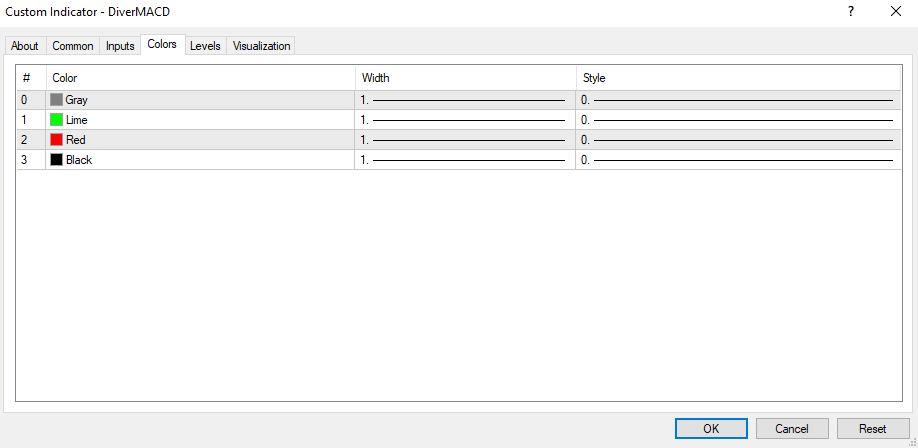
Task: Go to the Inputs tab
Action: pos(120,46)
